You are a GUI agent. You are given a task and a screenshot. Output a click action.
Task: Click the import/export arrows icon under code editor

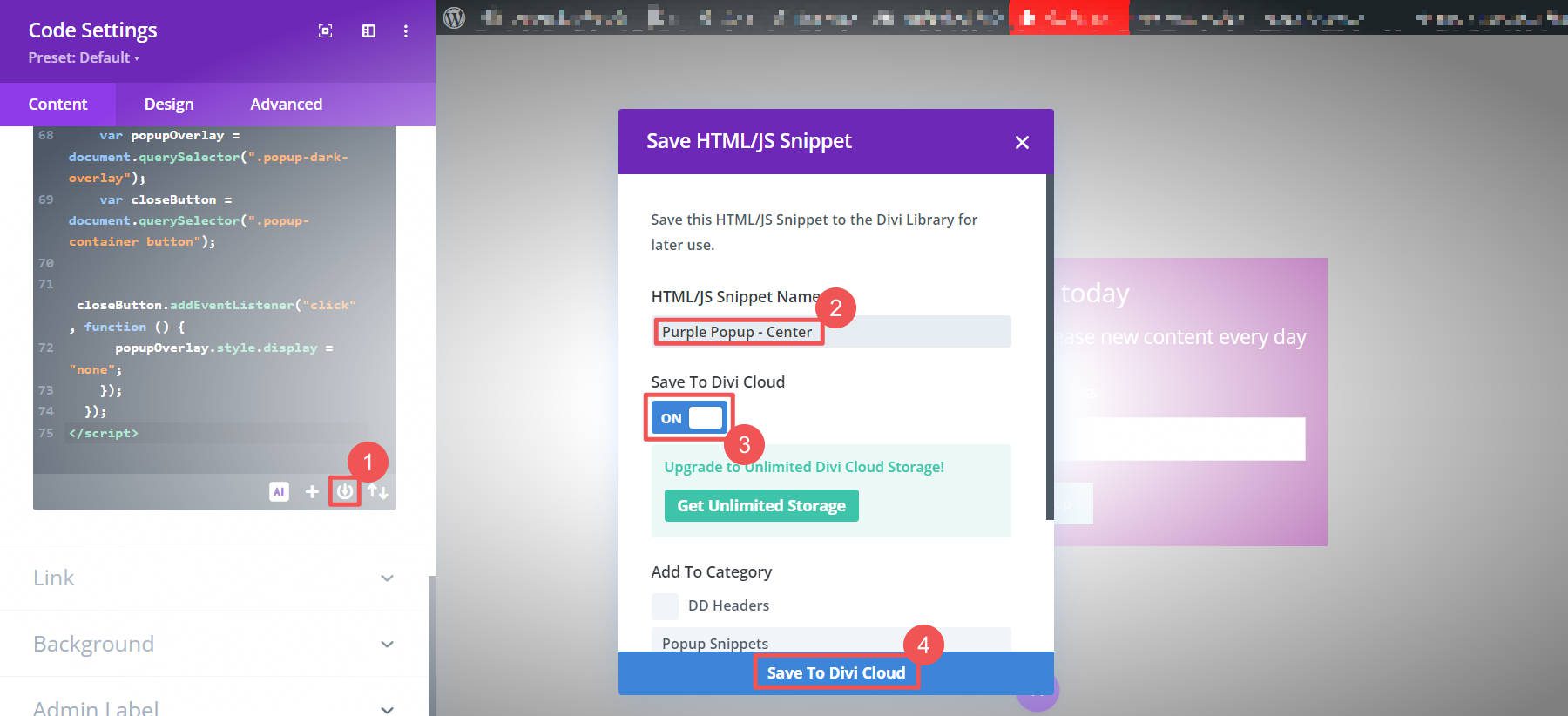[x=378, y=492]
